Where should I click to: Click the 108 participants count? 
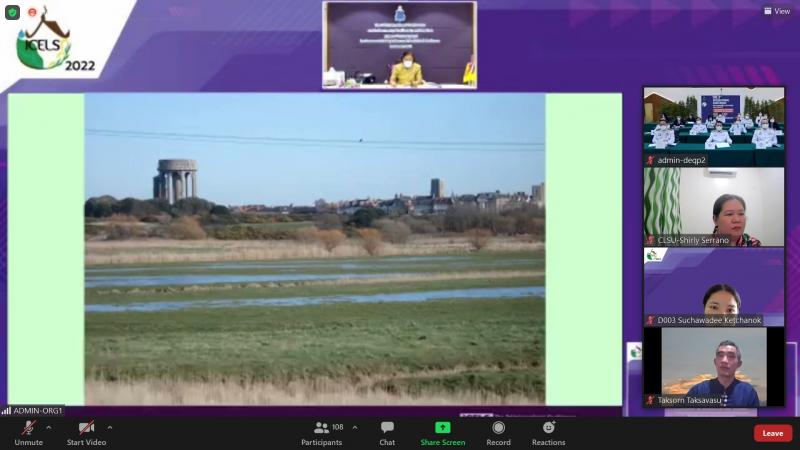pyautogui.click(x=338, y=427)
